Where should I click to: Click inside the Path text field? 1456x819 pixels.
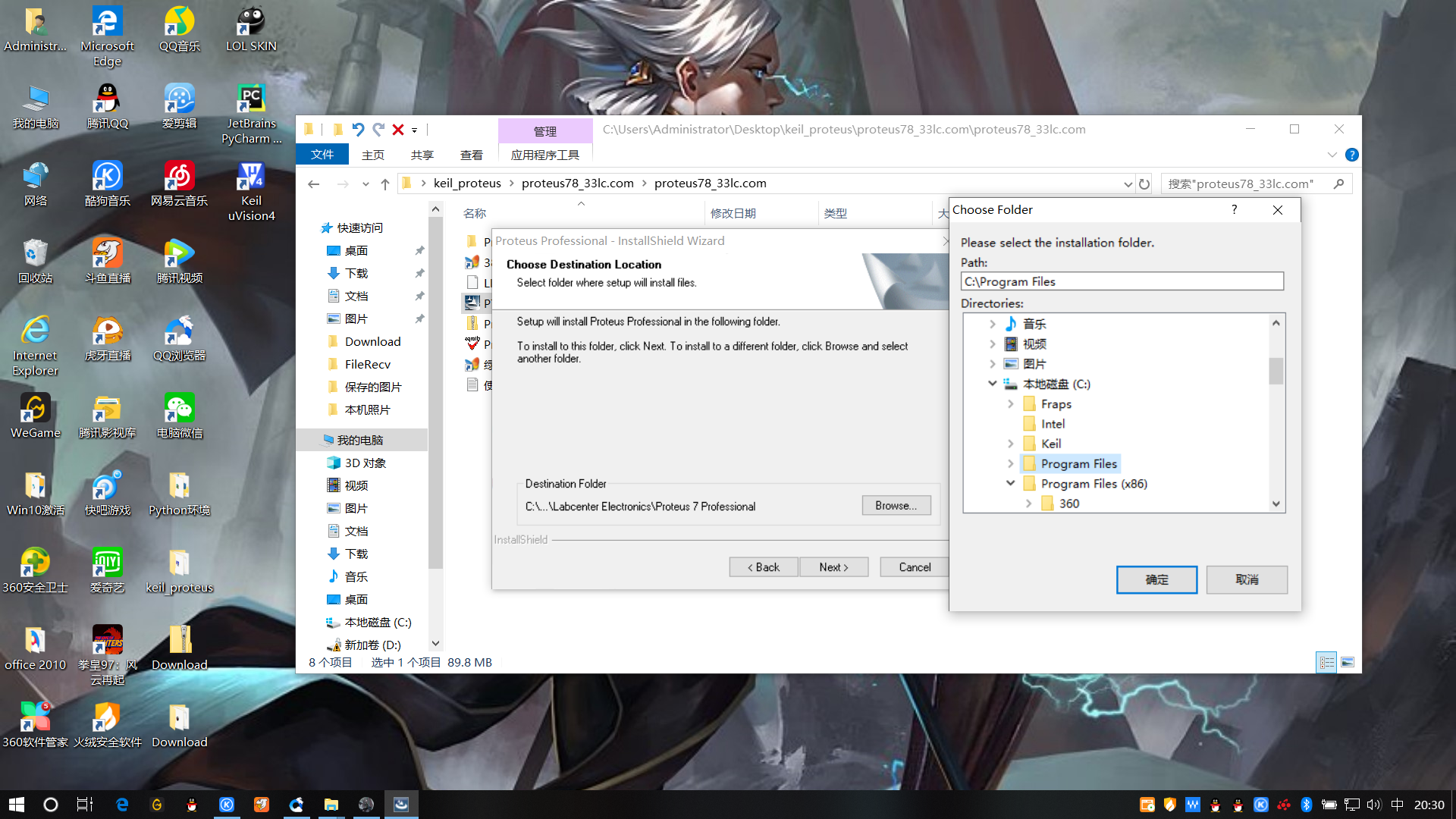tap(1121, 281)
